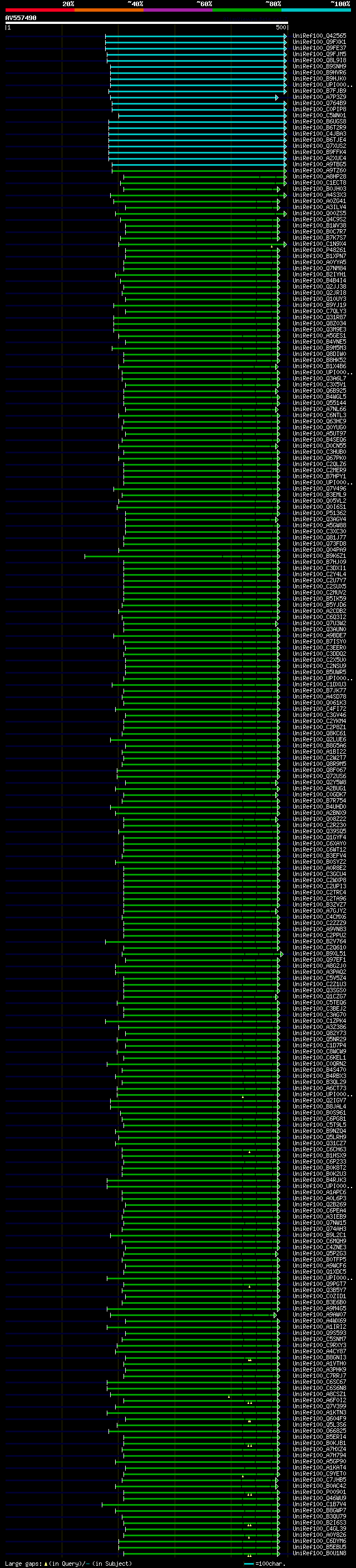Select UniRef100_B5IK59 label
The width and height of the screenshot is (356, 1568).
[x=319, y=599]
